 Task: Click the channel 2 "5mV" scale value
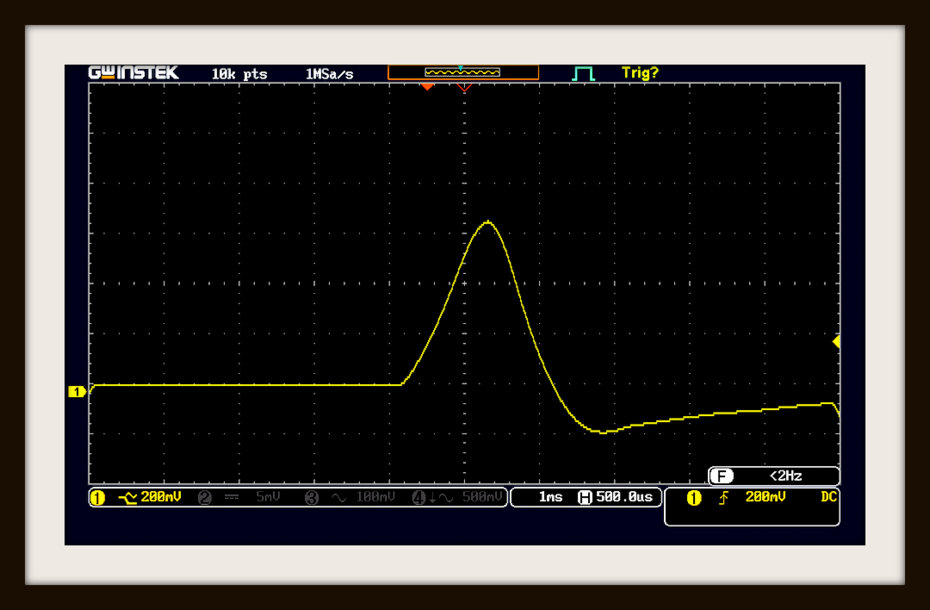coord(268,497)
